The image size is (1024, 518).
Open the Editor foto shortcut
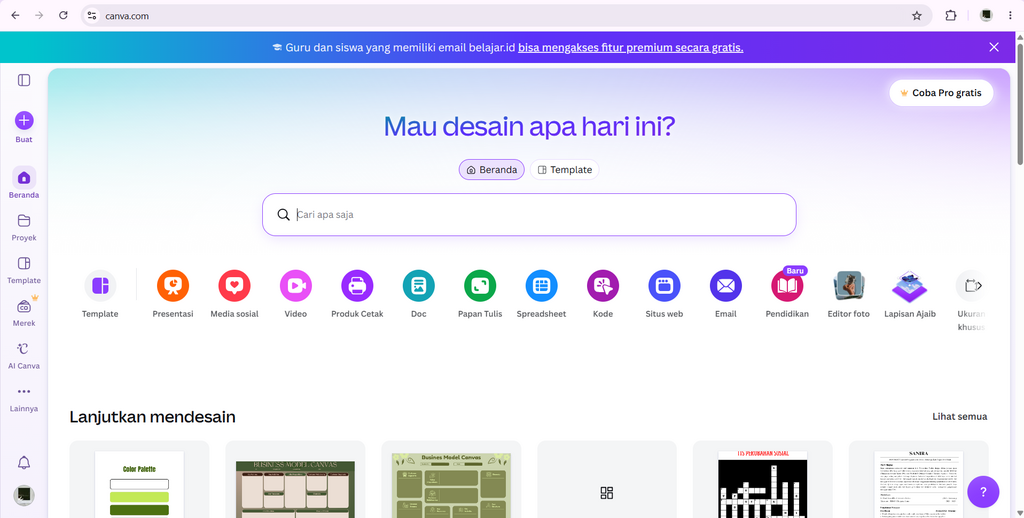[x=848, y=285]
